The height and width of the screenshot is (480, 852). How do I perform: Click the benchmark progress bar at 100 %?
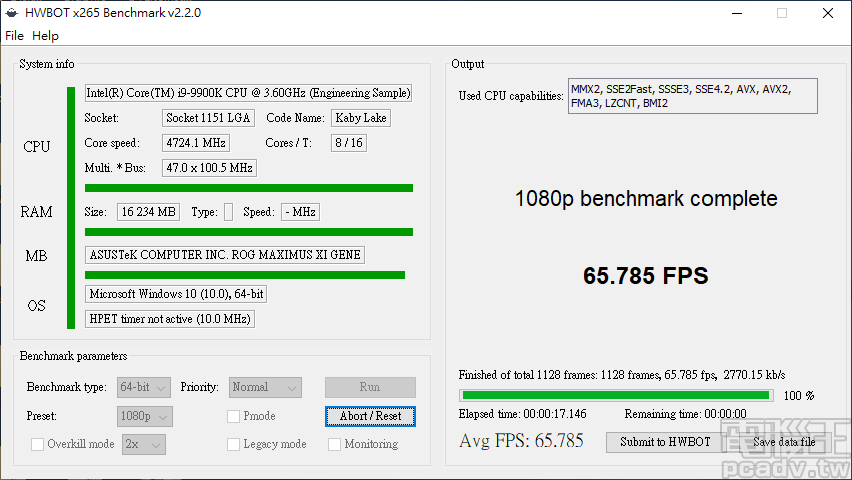tap(616, 395)
